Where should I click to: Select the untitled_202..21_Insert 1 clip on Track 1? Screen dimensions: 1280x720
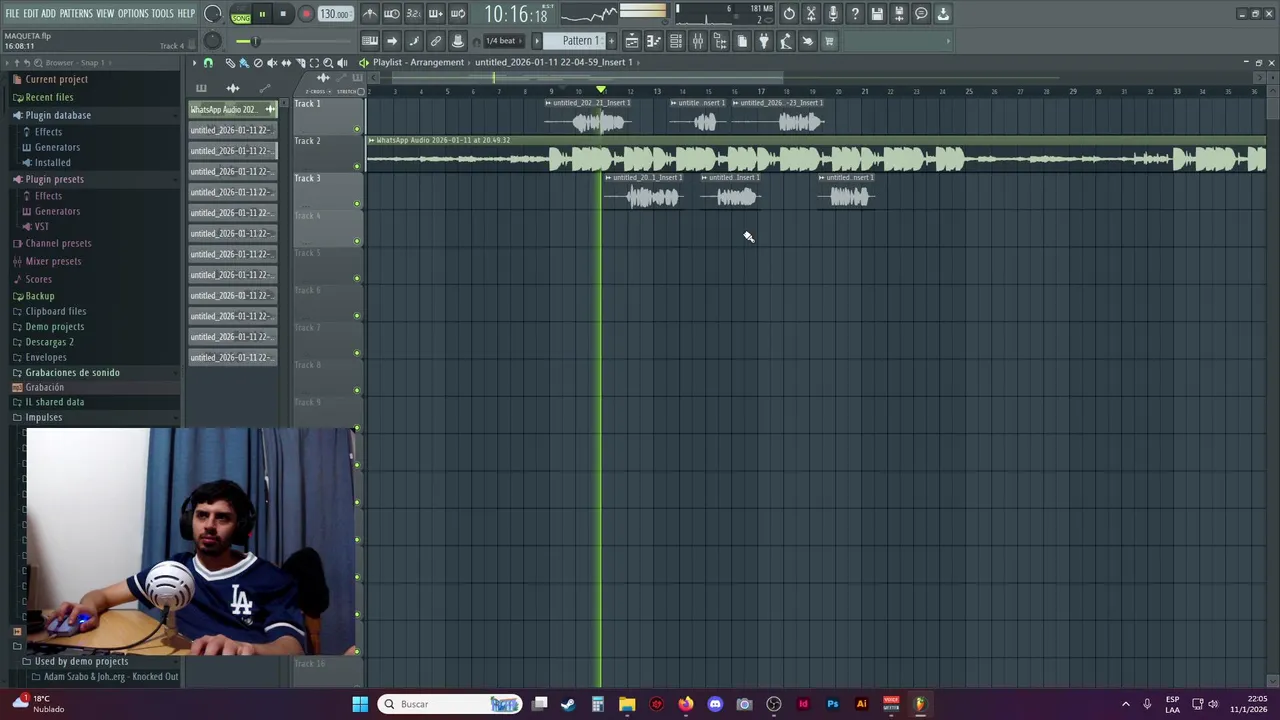588,117
